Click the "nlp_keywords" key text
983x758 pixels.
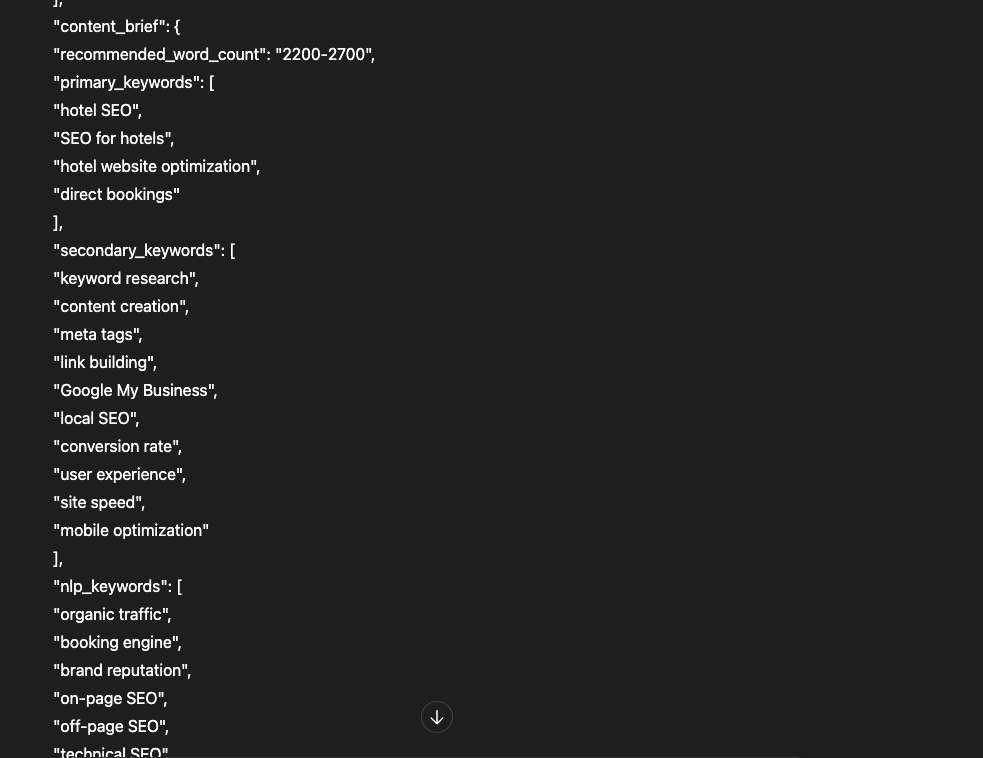[x=110, y=587]
